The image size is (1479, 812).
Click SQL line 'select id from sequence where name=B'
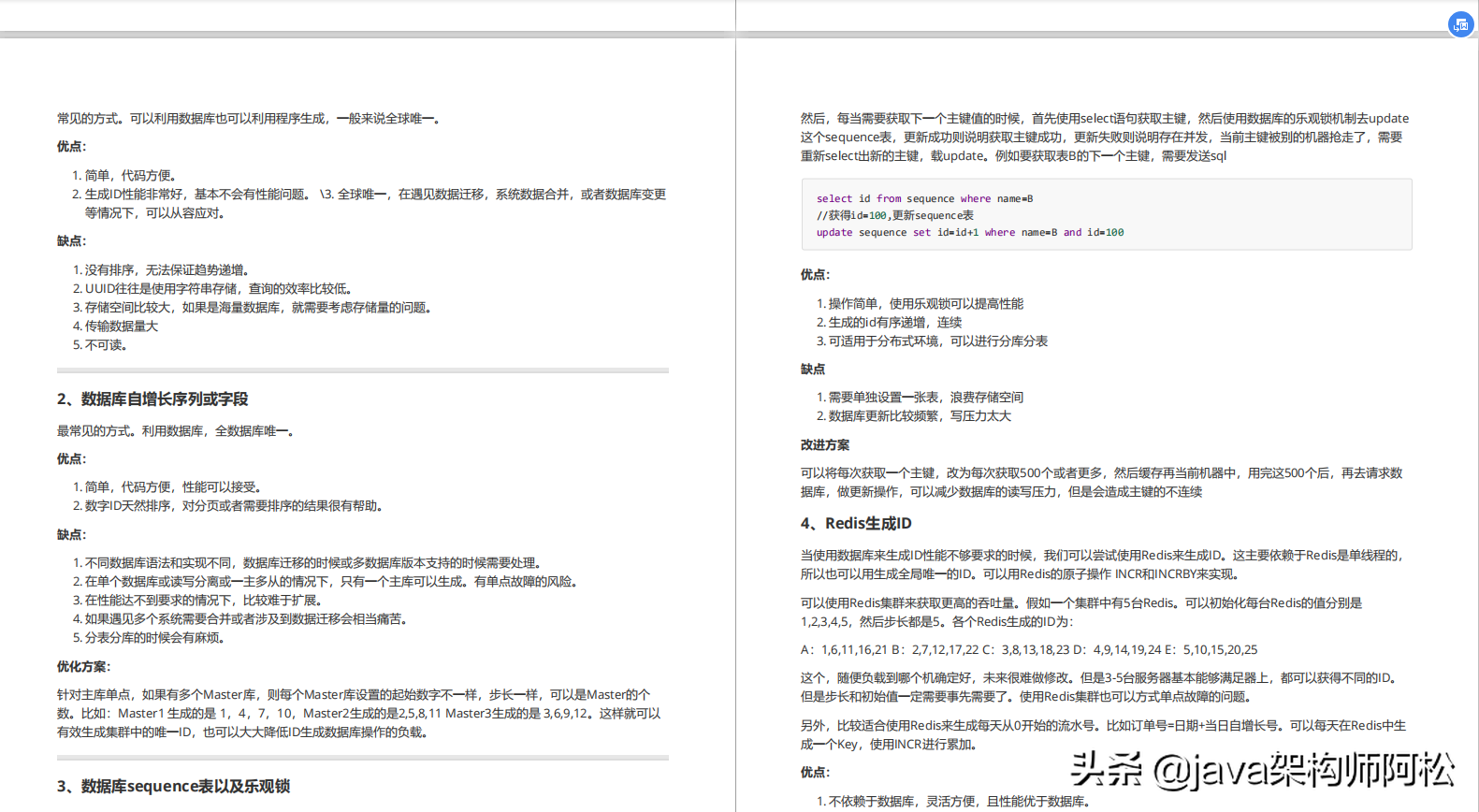[924, 198]
